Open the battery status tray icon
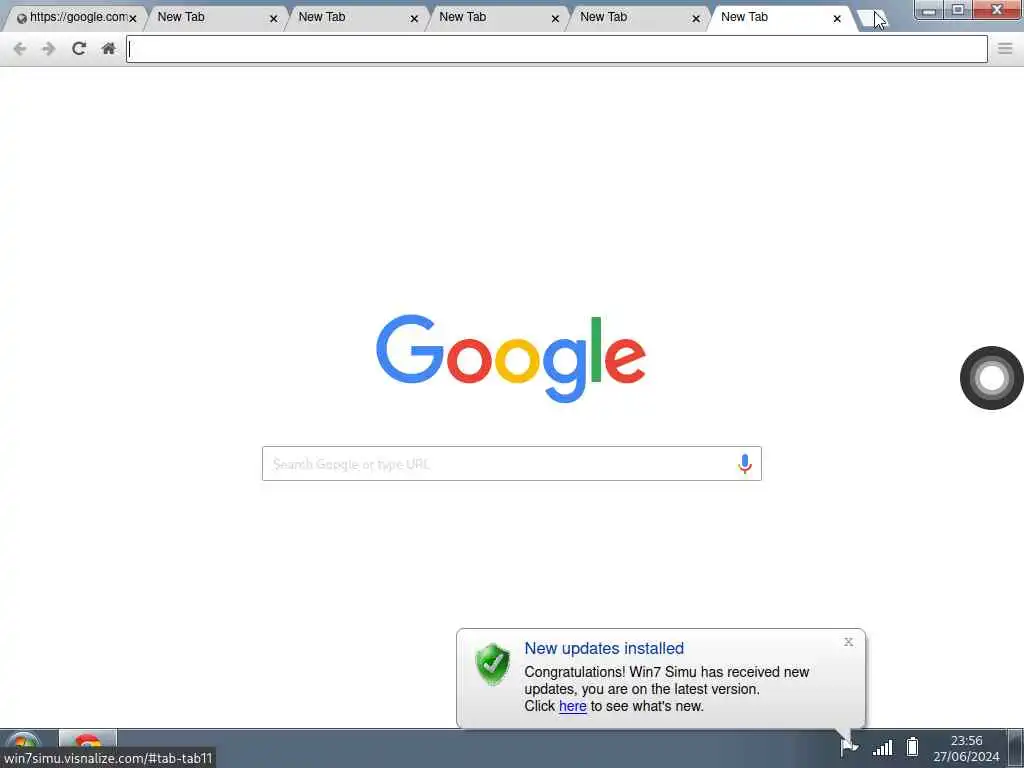This screenshot has width=1024, height=768. click(x=912, y=746)
